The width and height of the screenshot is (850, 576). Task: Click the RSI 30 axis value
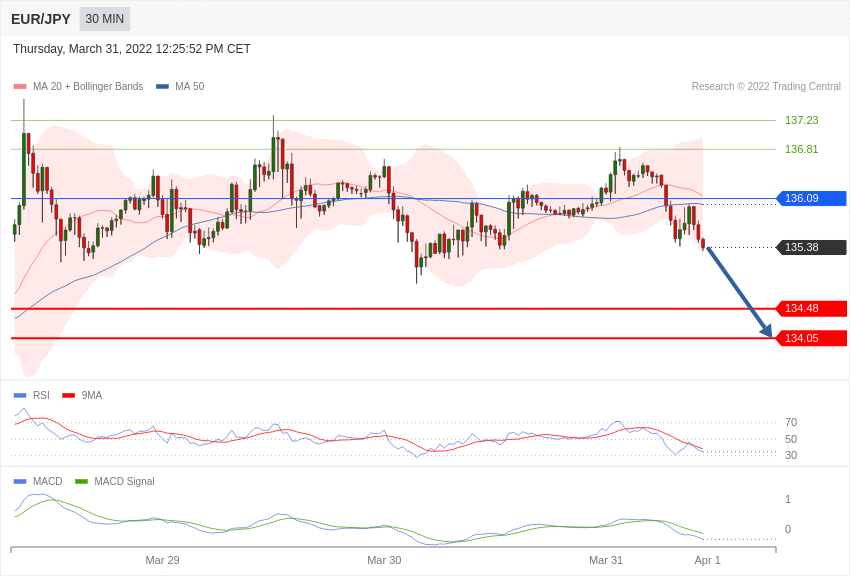click(791, 456)
